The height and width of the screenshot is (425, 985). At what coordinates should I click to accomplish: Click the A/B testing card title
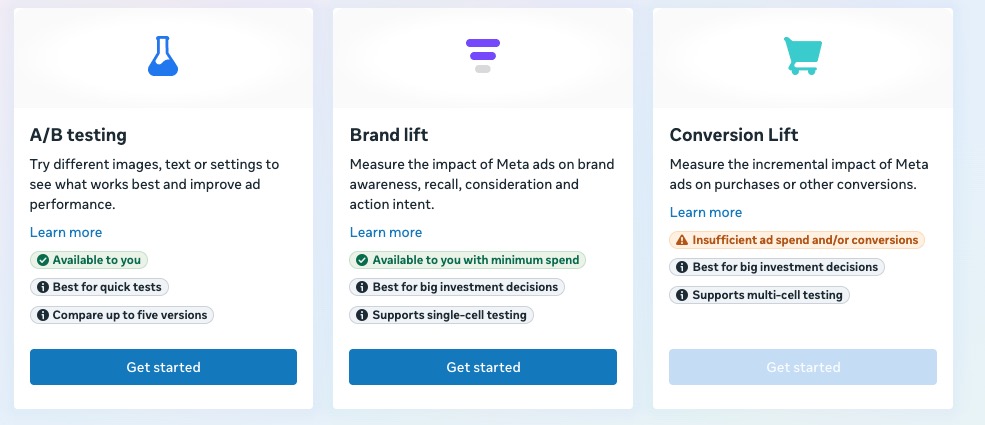tap(79, 135)
